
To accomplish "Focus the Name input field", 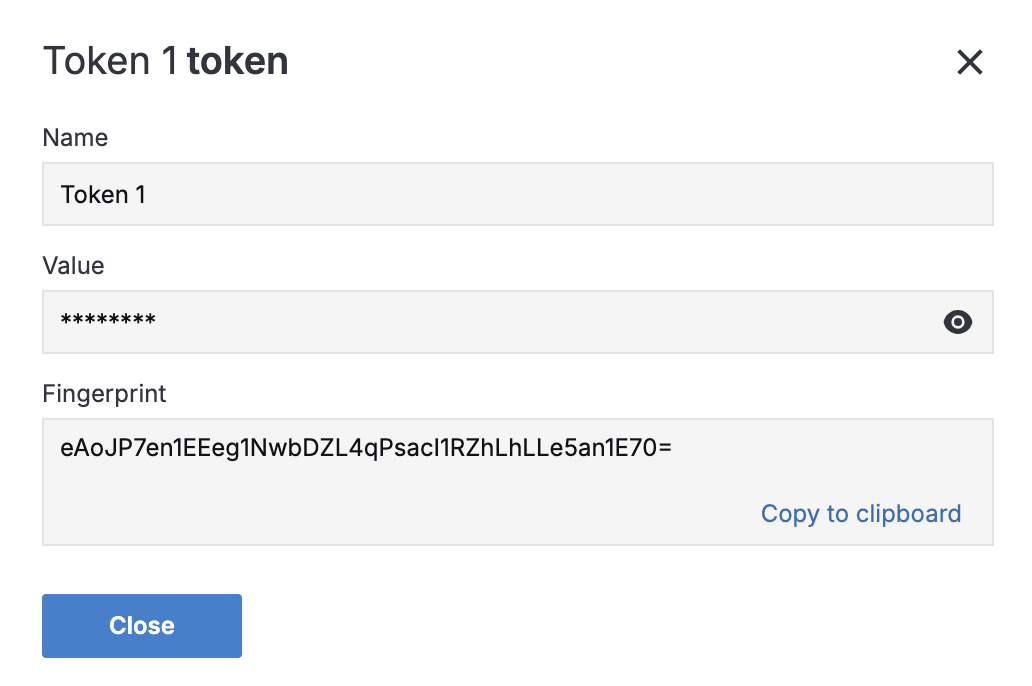I will [517, 194].
